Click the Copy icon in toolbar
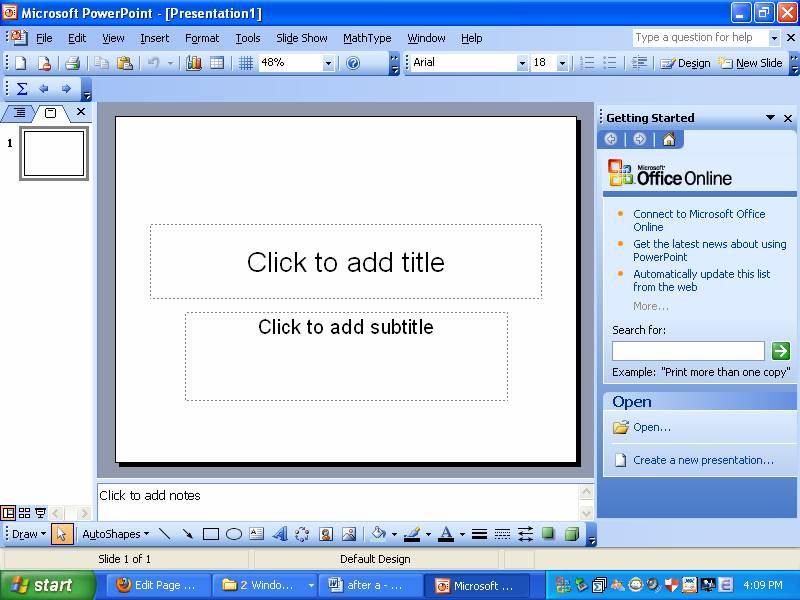800x600 pixels. pos(102,63)
